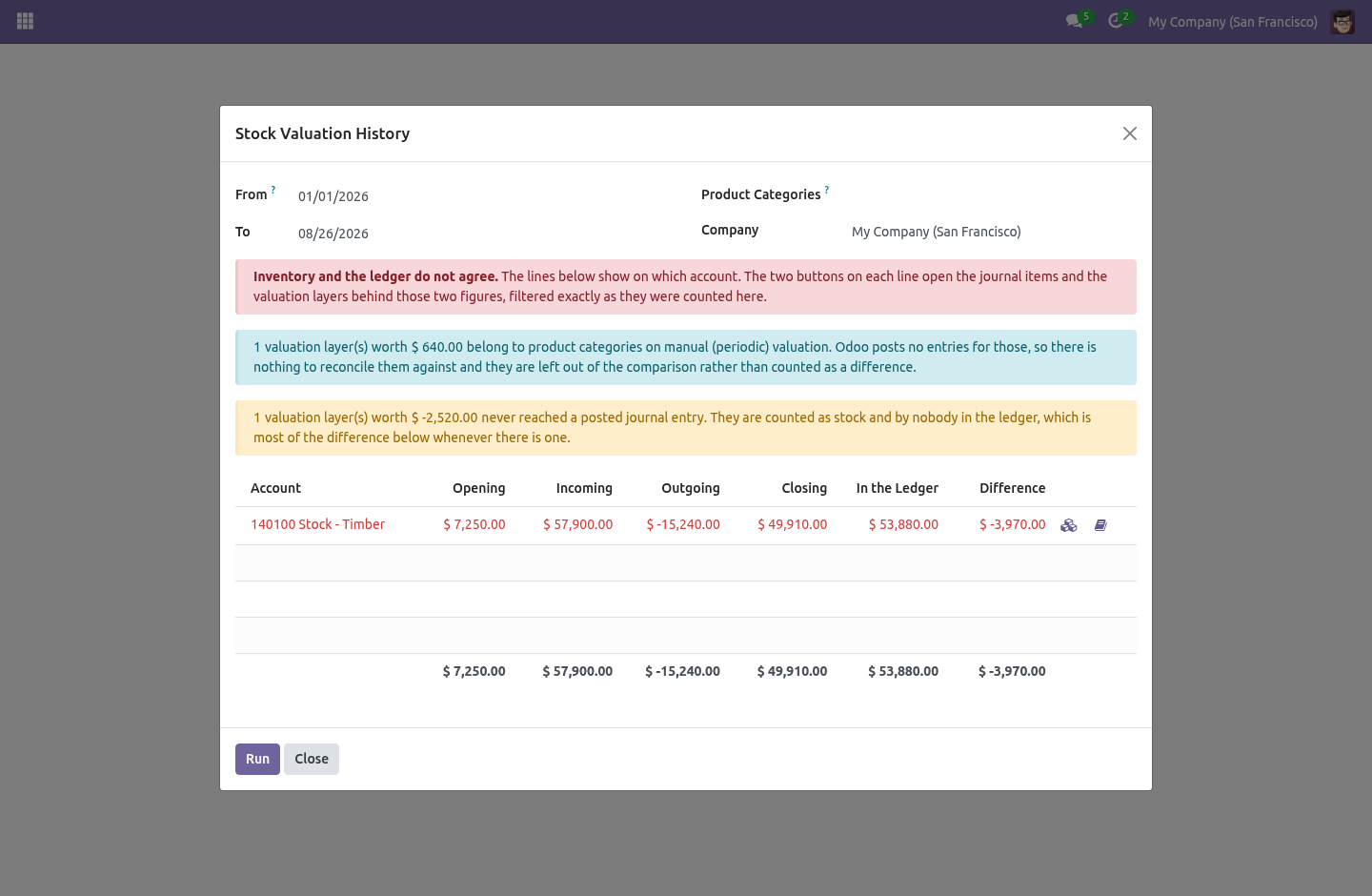The height and width of the screenshot is (896, 1372).
Task: Open the activities clock icon
Action: 1116,21
